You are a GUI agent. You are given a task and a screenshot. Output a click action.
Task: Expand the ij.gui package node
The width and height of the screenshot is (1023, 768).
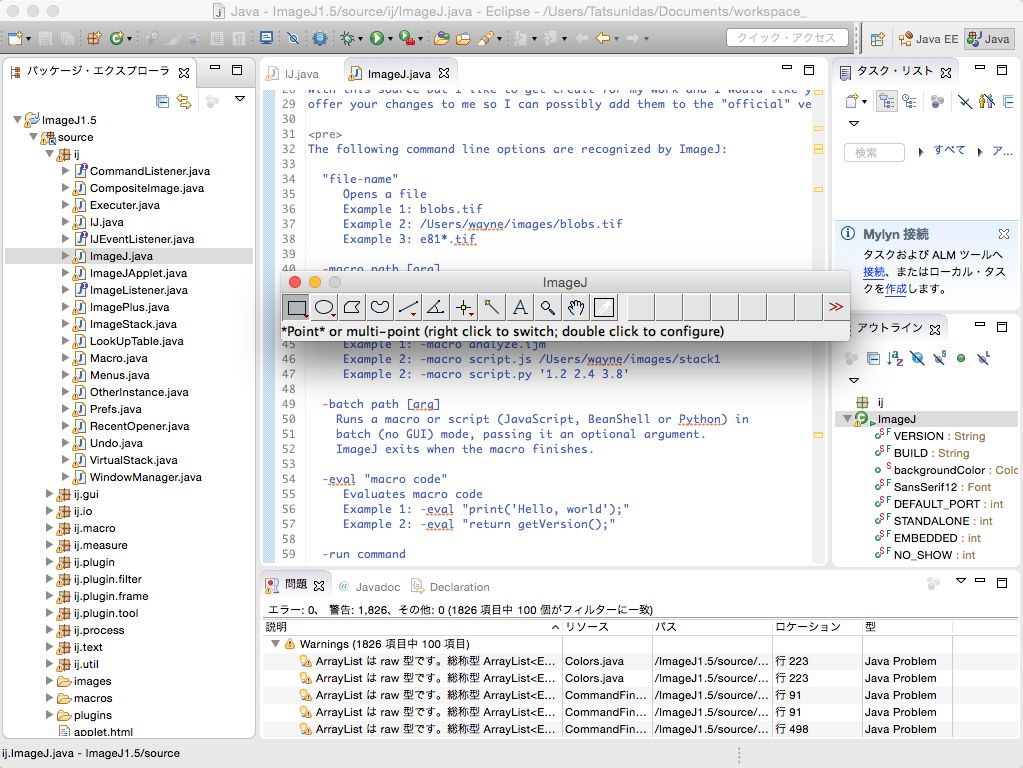(50, 494)
